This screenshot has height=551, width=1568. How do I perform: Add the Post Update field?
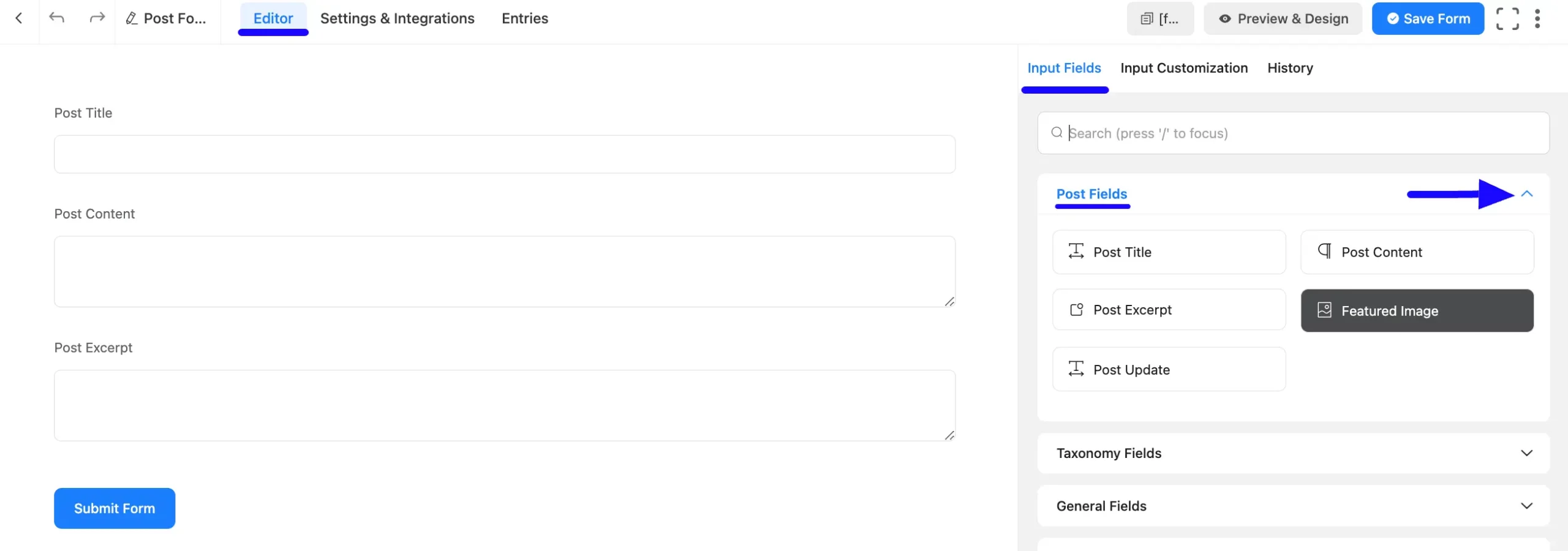click(x=1169, y=369)
